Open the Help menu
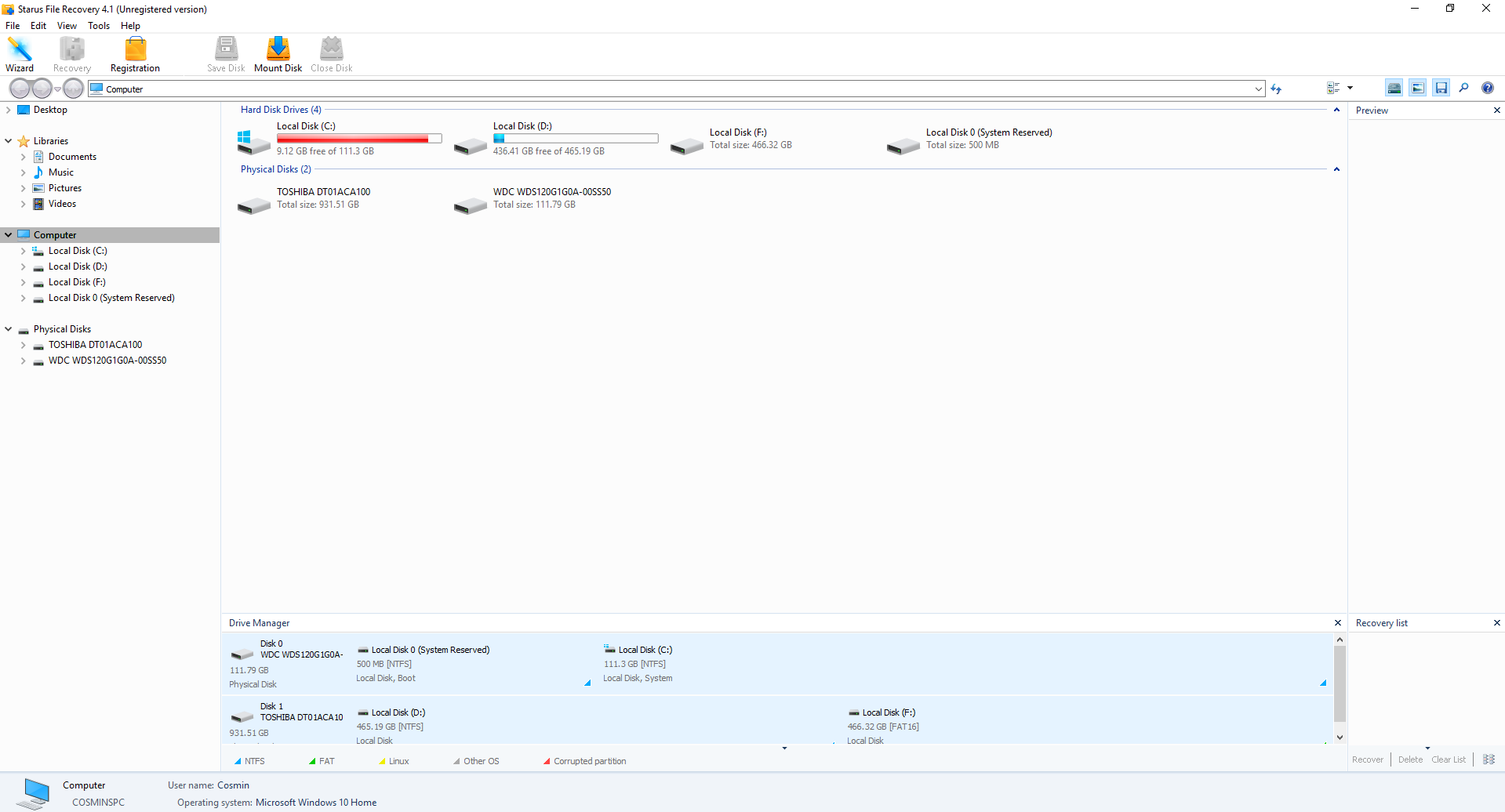1505x812 pixels. coord(130,26)
